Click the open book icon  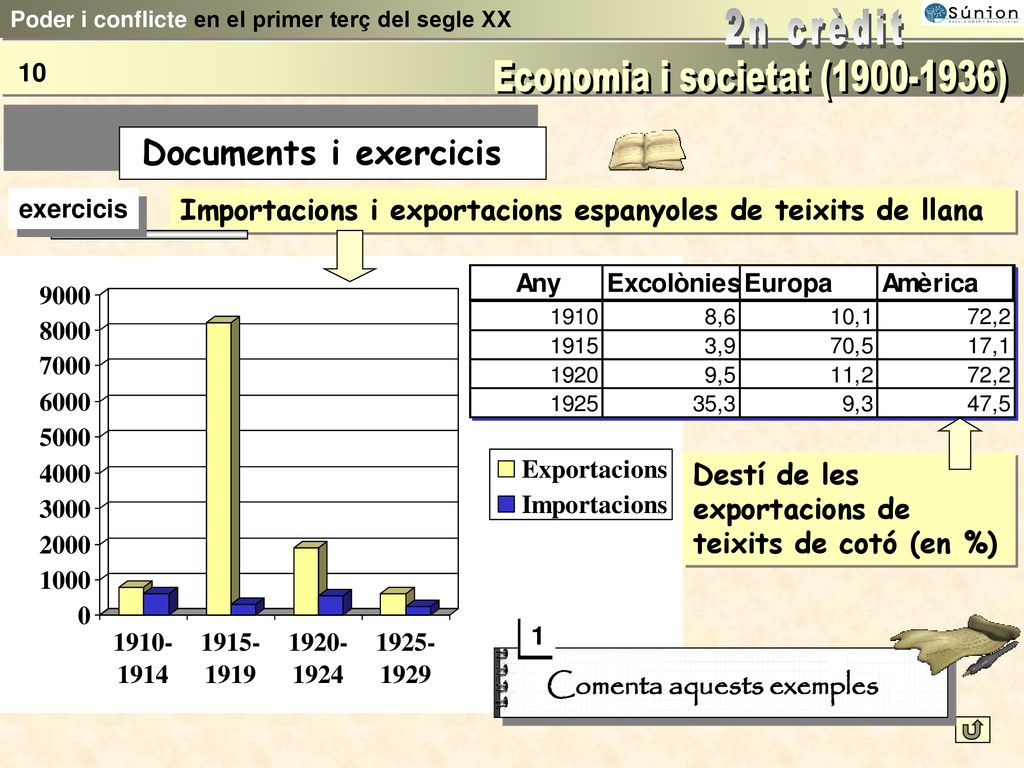pyautogui.click(x=647, y=150)
